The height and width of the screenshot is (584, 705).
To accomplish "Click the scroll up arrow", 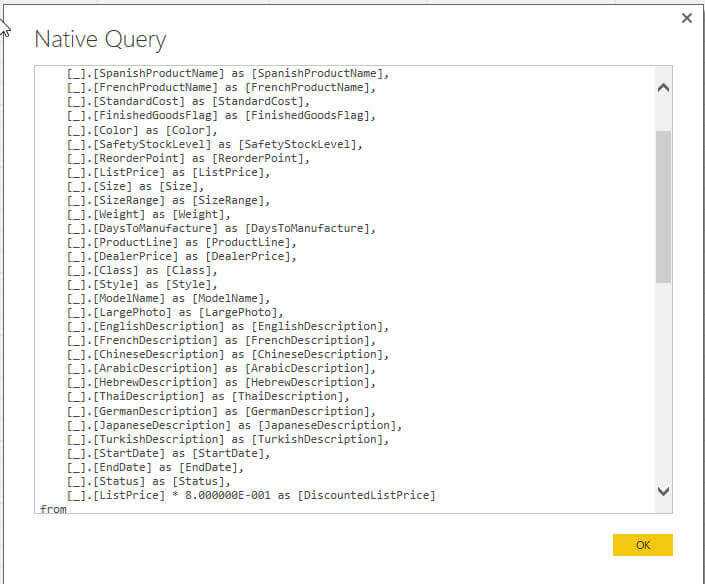I will pyautogui.click(x=663, y=88).
